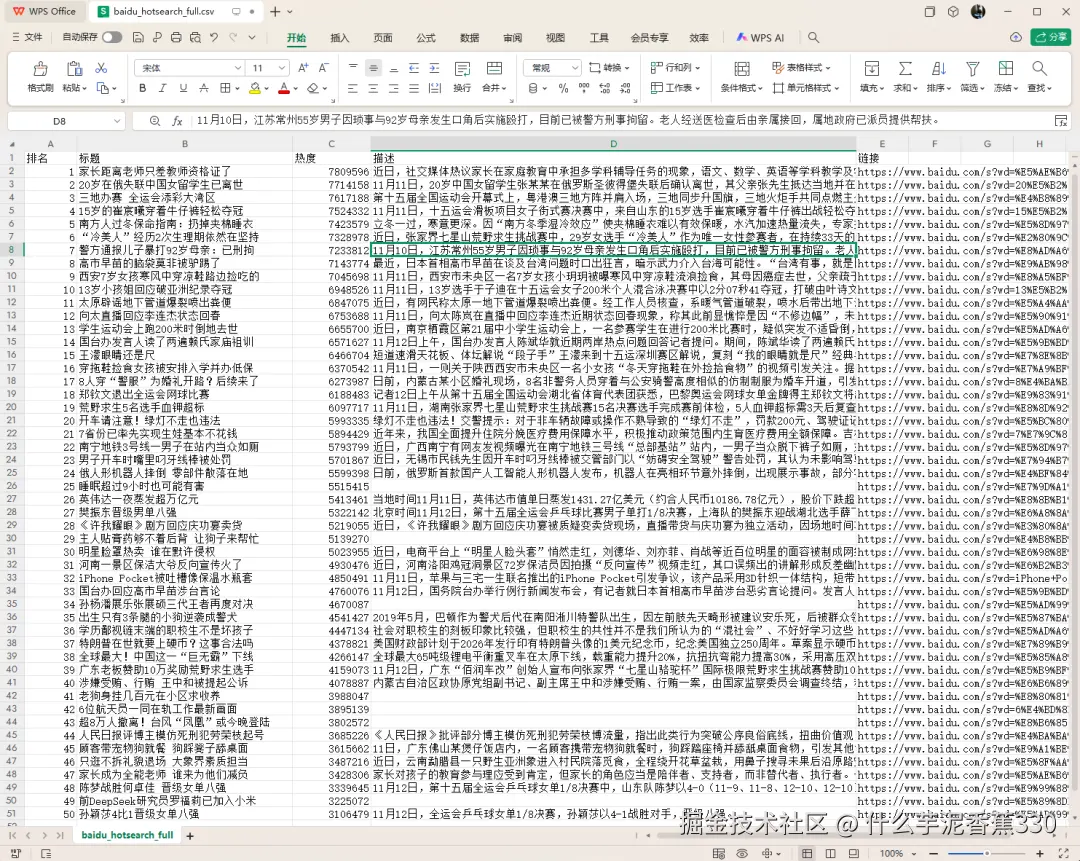Open the font name 宋体 dropdown

pos(238,68)
